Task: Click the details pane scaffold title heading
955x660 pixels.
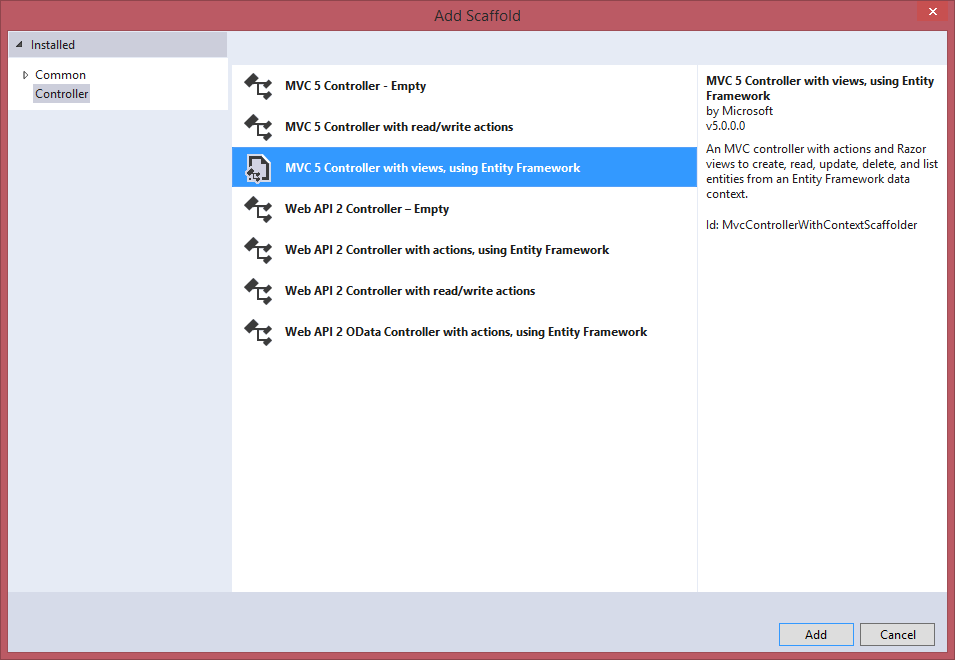Action: 820,88
